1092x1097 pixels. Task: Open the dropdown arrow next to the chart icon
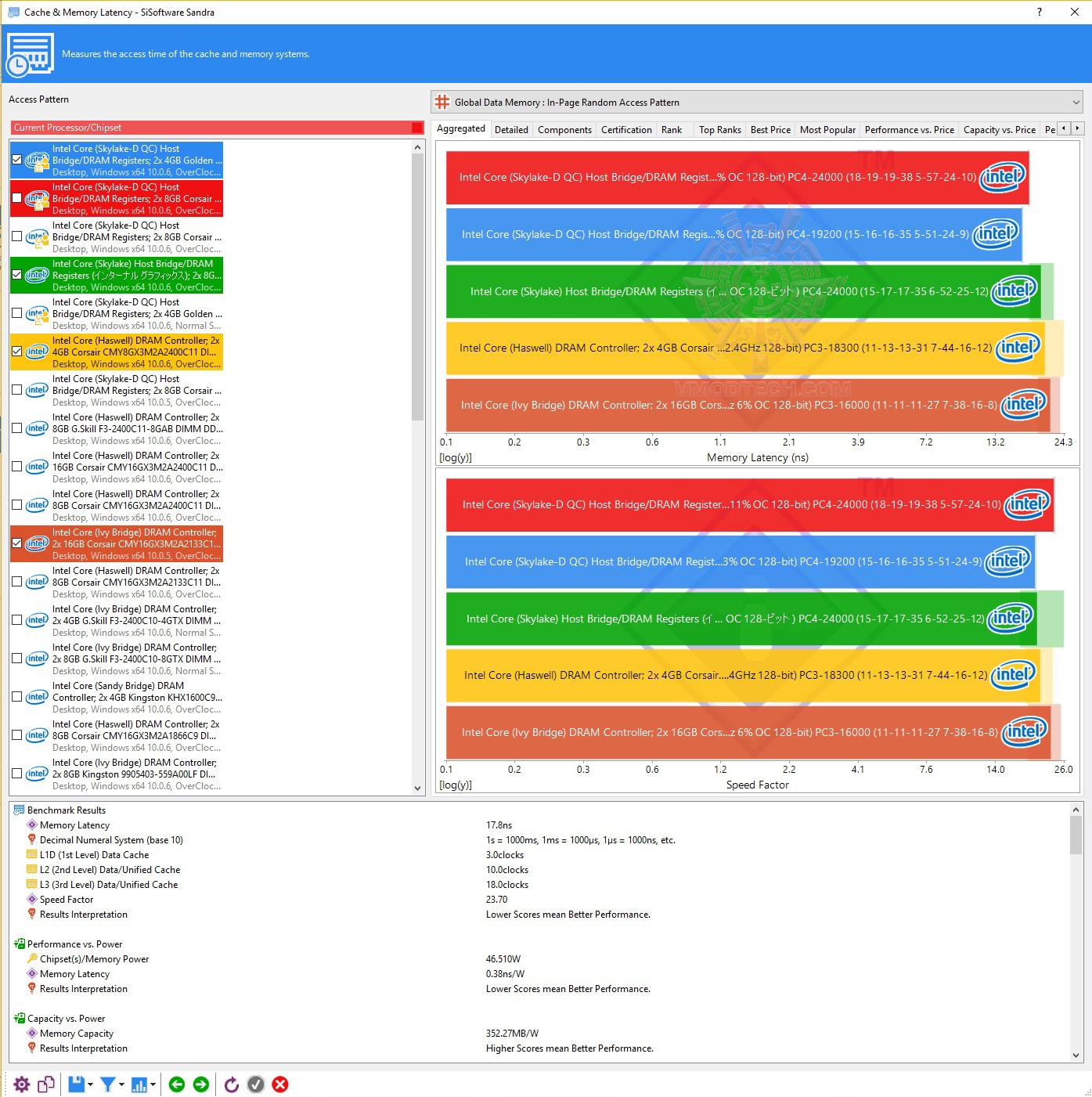pos(153,1084)
